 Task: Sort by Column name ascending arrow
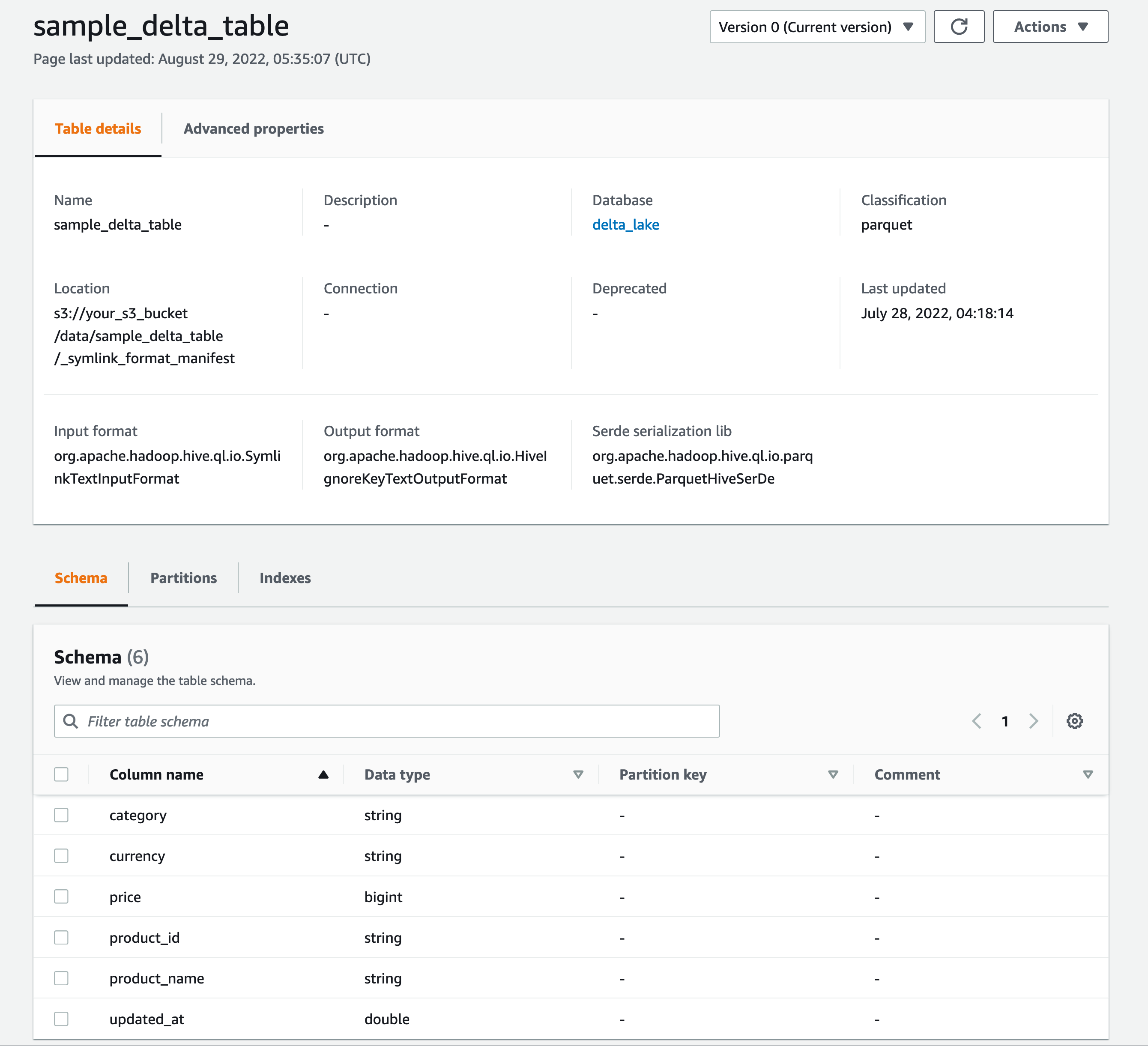click(x=323, y=774)
